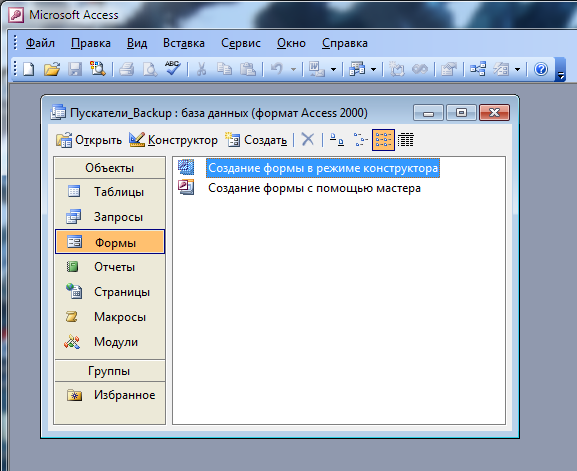The width and height of the screenshot is (577, 471).
Task: Switch to Details view
Action: pyautogui.click(x=406, y=140)
